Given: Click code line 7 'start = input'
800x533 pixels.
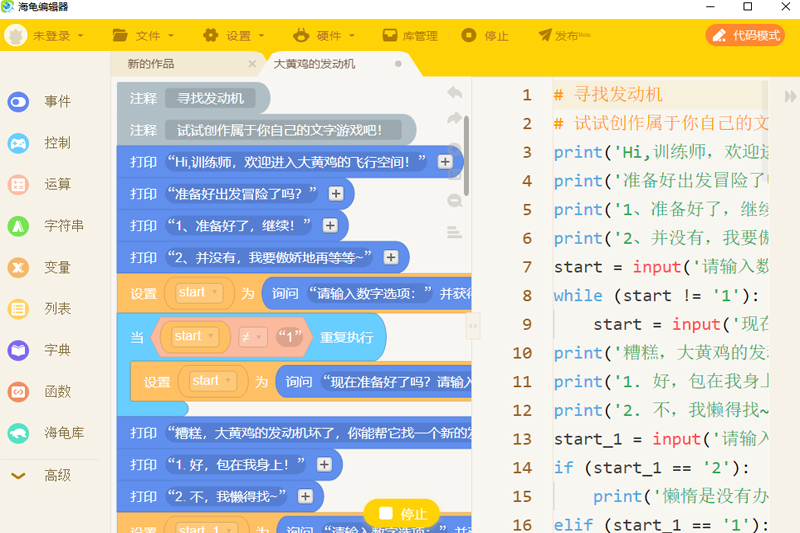Looking at the screenshot, I should point(661,267).
